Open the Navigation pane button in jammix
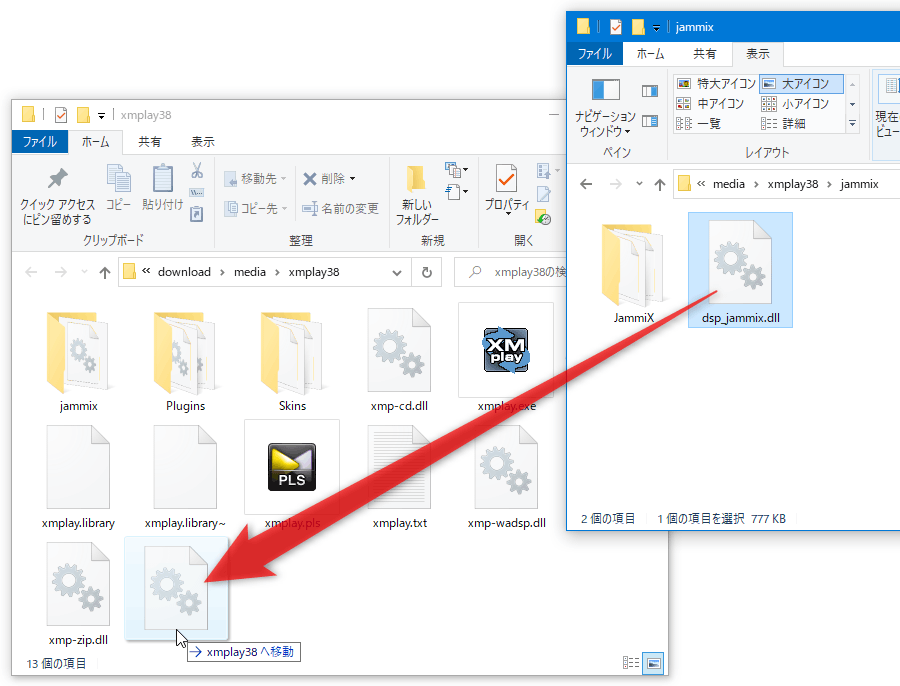The image size is (900, 686). point(606,108)
